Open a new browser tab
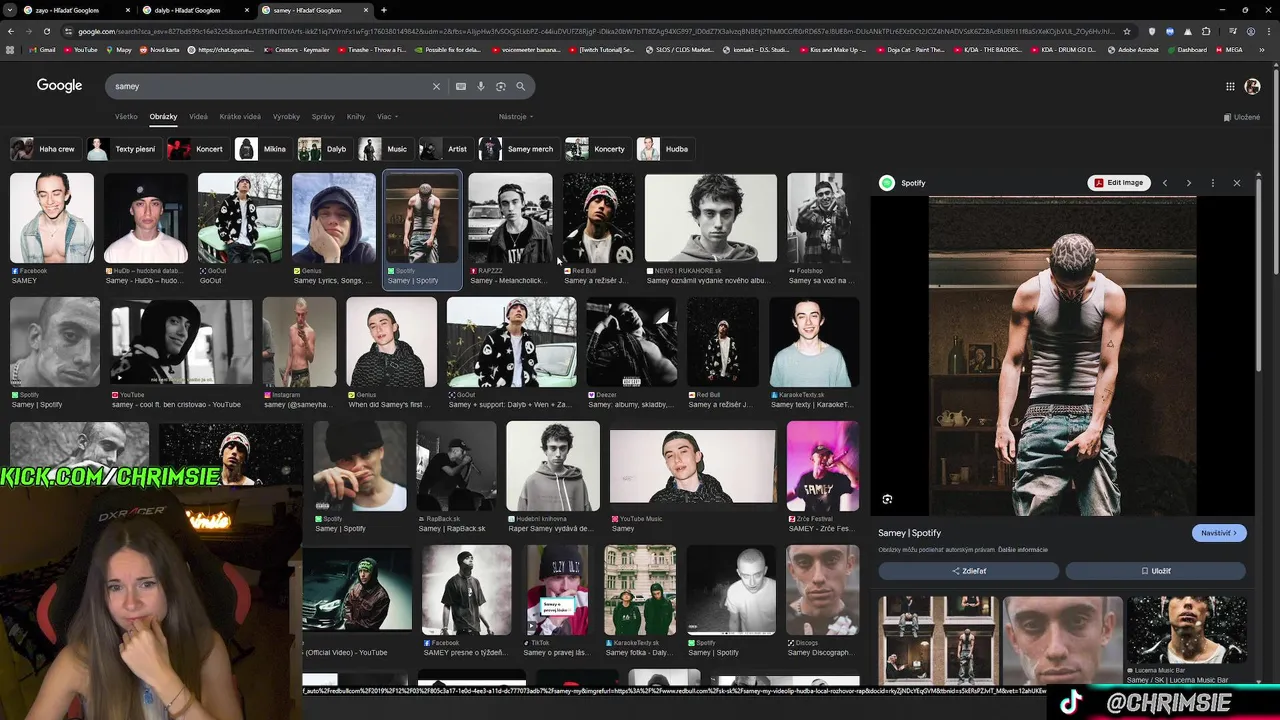Image resolution: width=1280 pixels, height=720 pixels. 384,10
